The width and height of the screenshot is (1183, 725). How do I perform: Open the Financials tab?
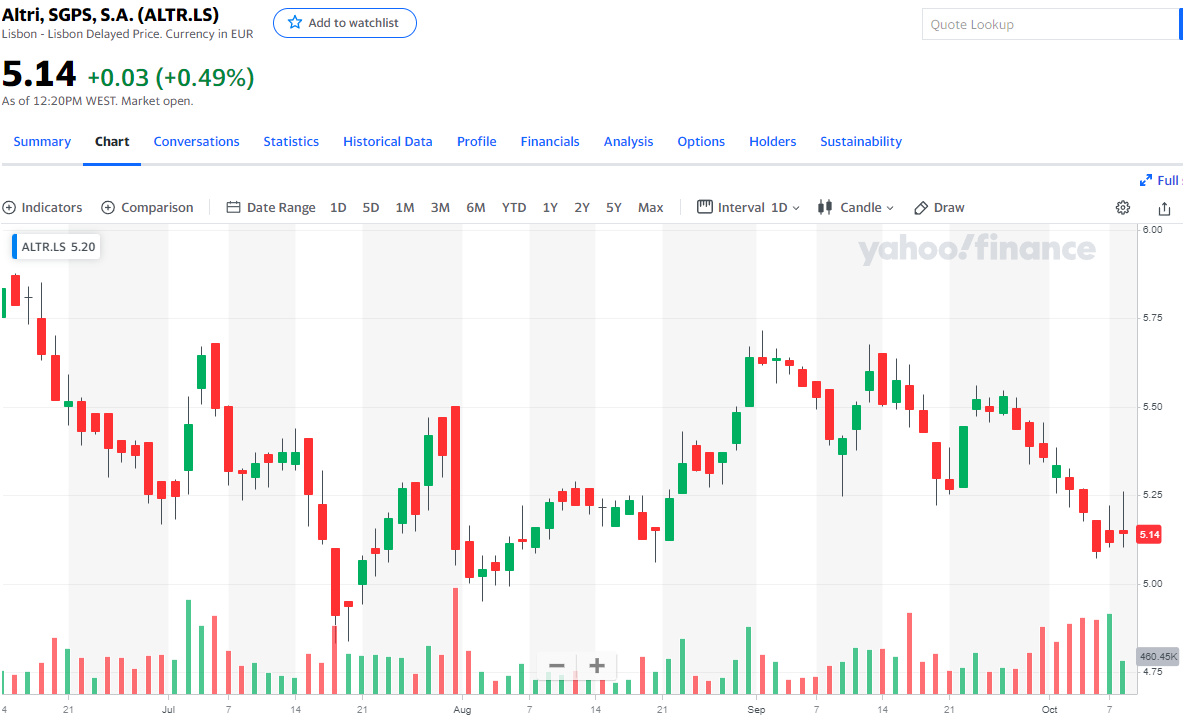point(550,142)
